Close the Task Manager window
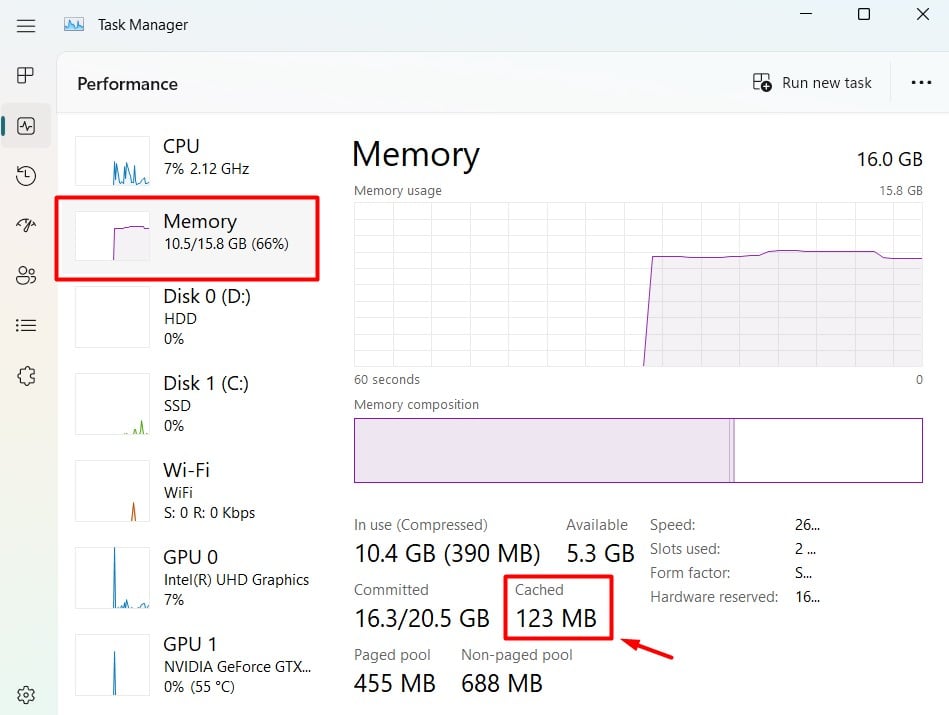 pos(922,13)
